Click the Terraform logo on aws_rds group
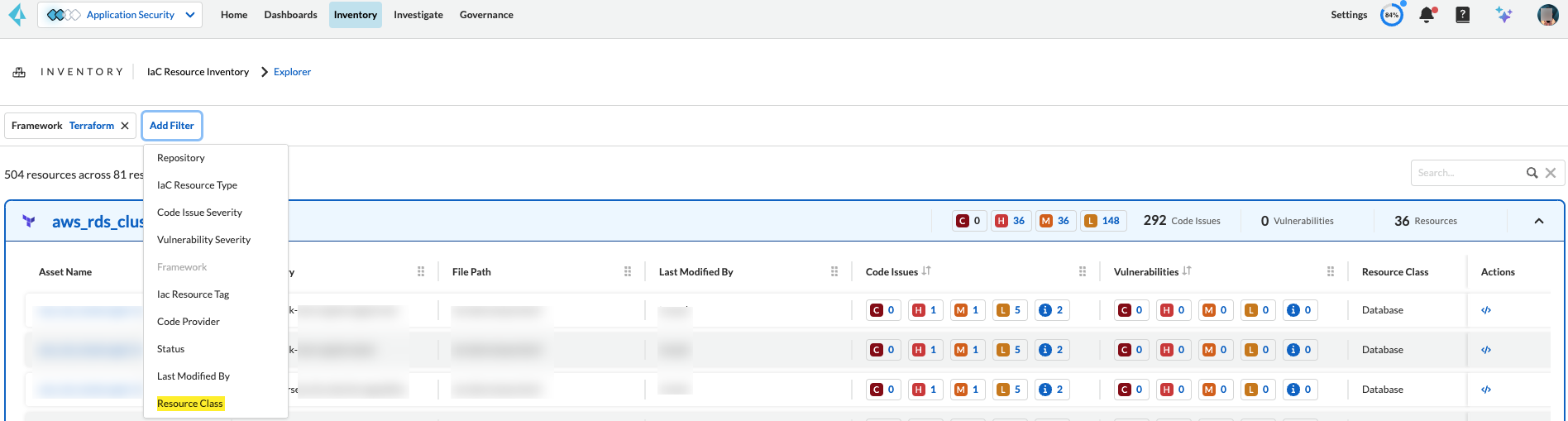 29,221
